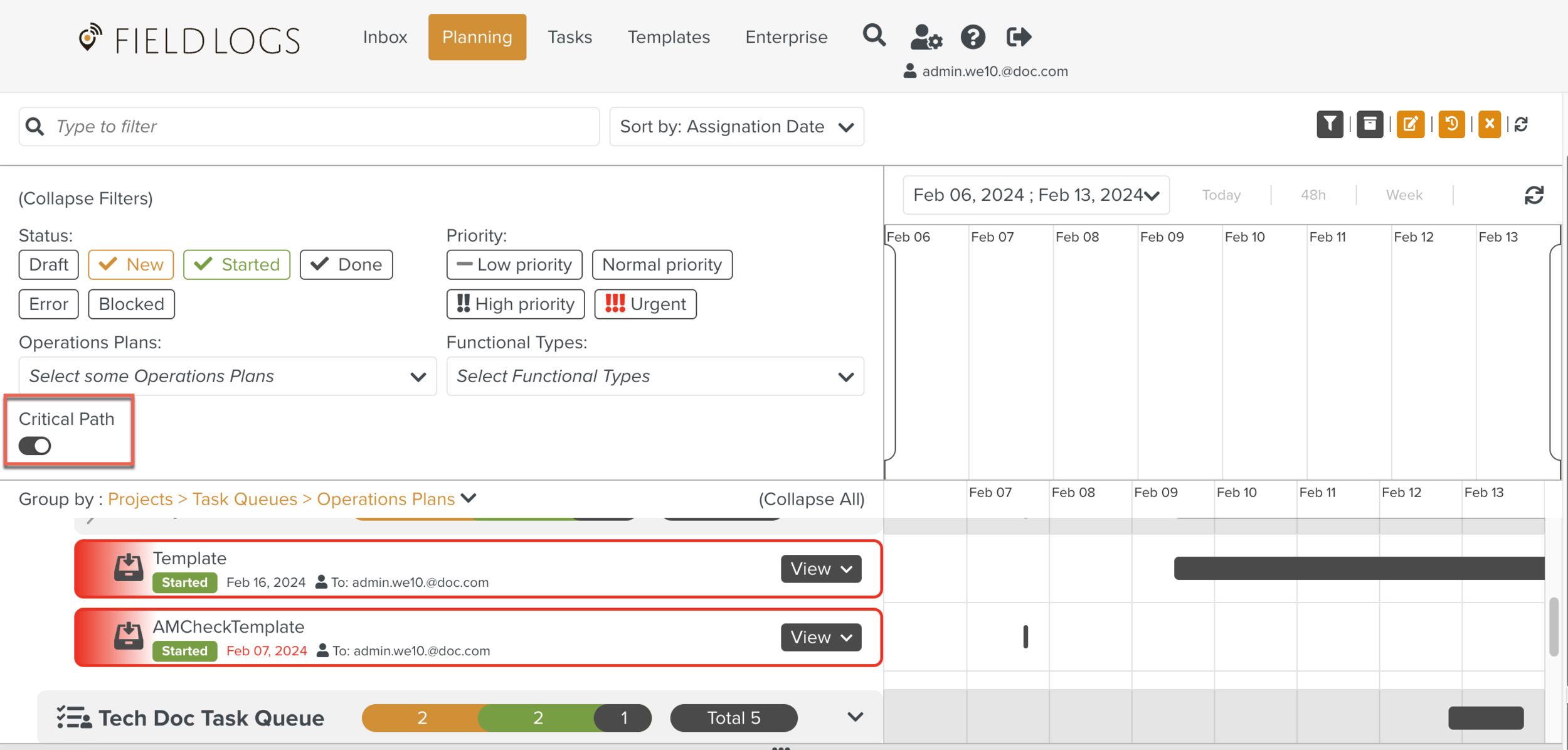The width and height of the screenshot is (1568, 750).
Task: Open the Sort by Assignation Date dropdown
Action: [x=736, y=127]
